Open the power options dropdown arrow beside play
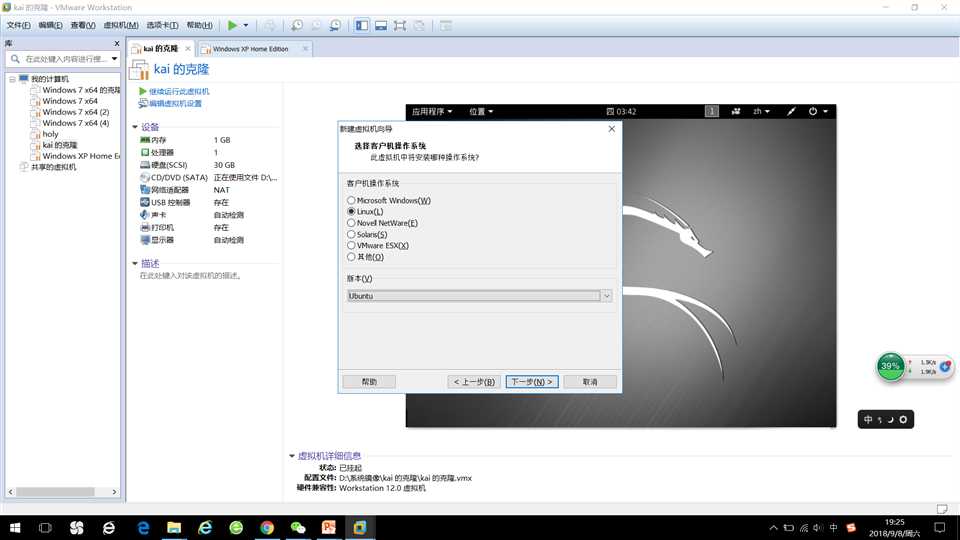 [x=246, y=25]
